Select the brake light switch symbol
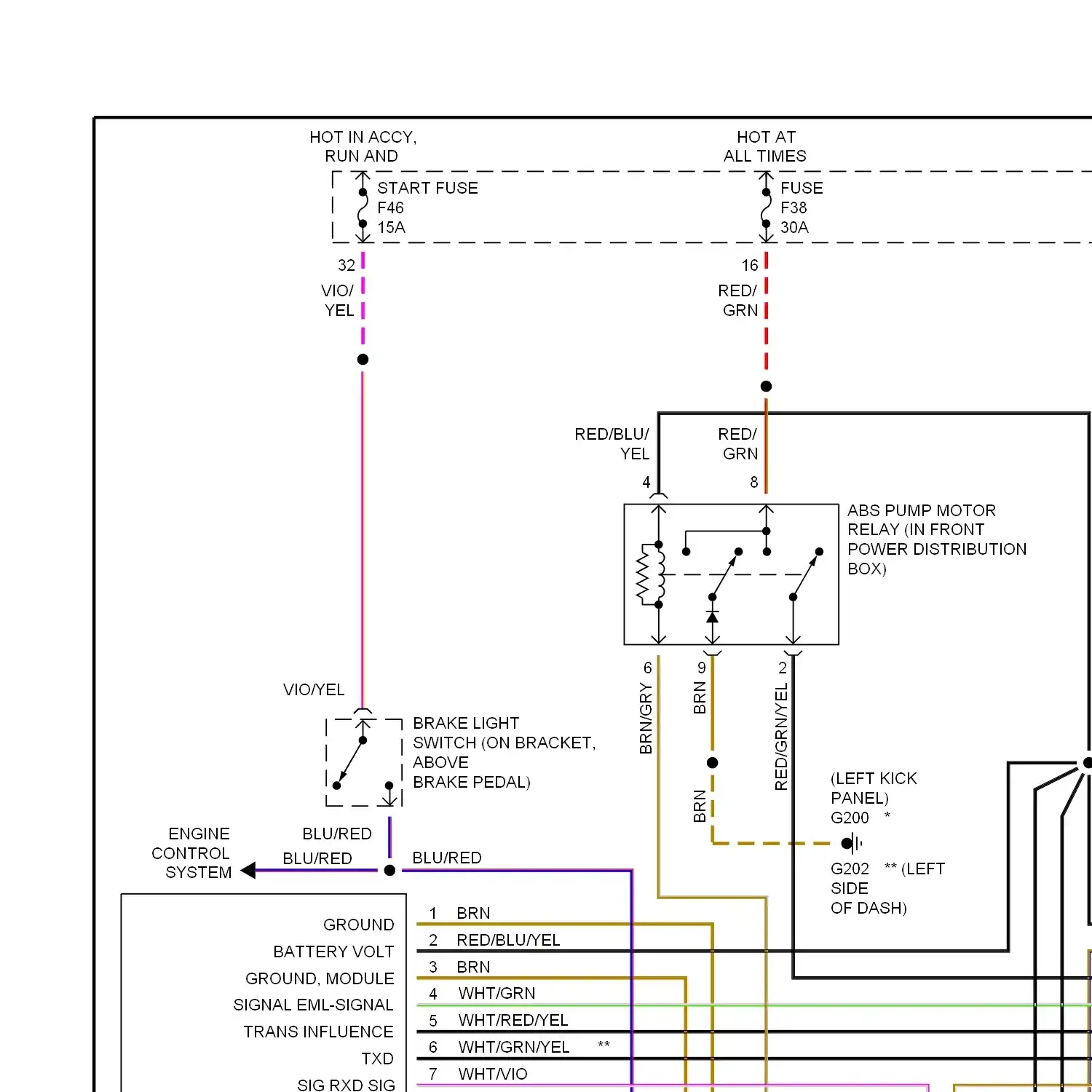 click(363, 762)
